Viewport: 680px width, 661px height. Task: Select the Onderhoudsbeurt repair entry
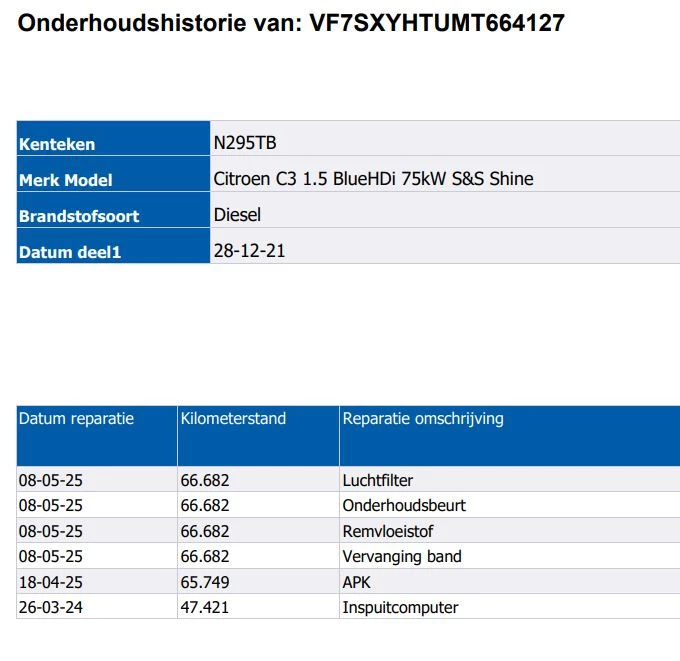(404, 506)
